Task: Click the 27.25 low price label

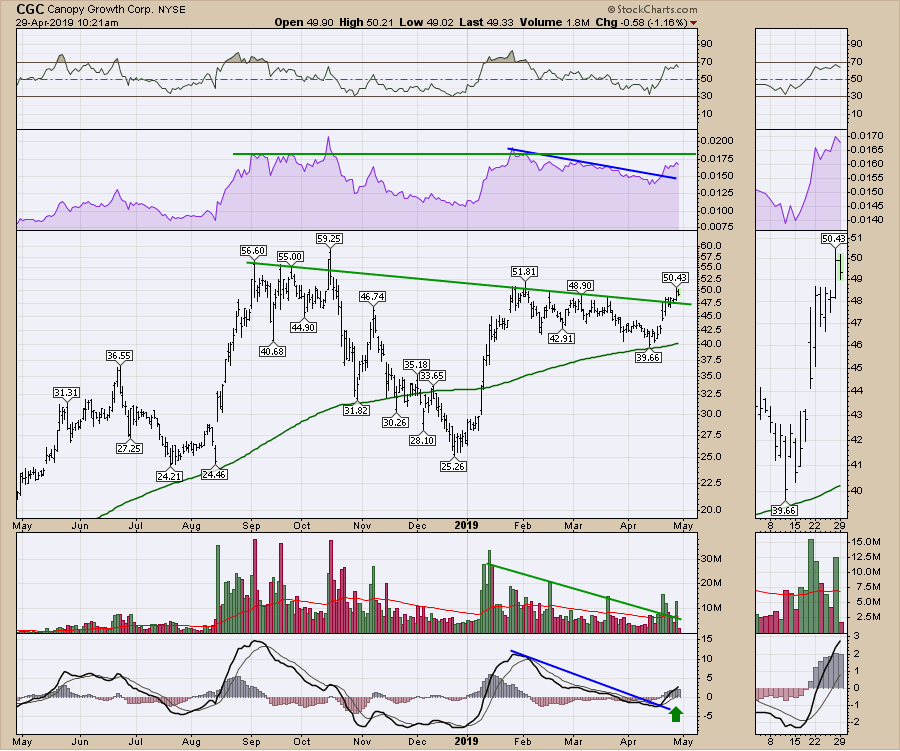Action: pos(129,448)
